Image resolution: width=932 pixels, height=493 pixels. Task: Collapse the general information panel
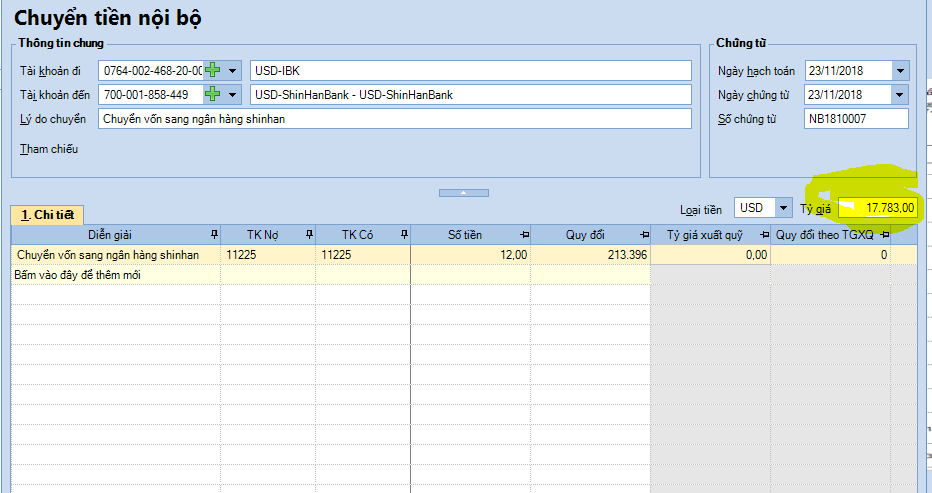click(x=465, y=191)
